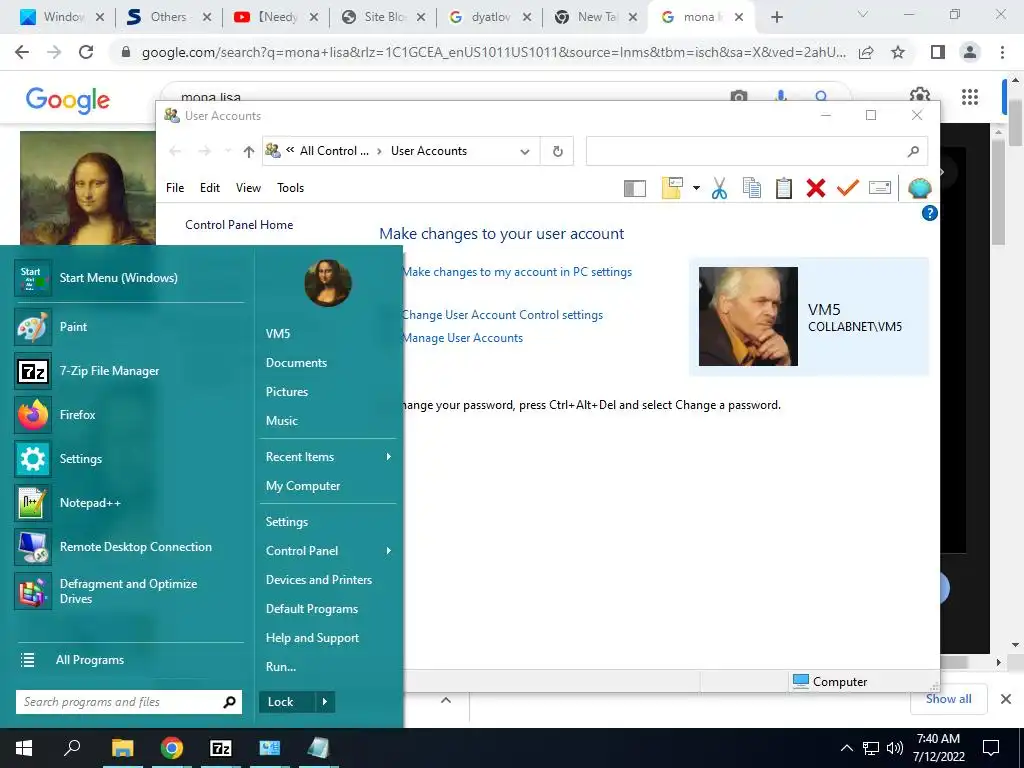1024x768 pixels.
Task: Click the Windows Start button on taskbar
Action: (24, 748)
